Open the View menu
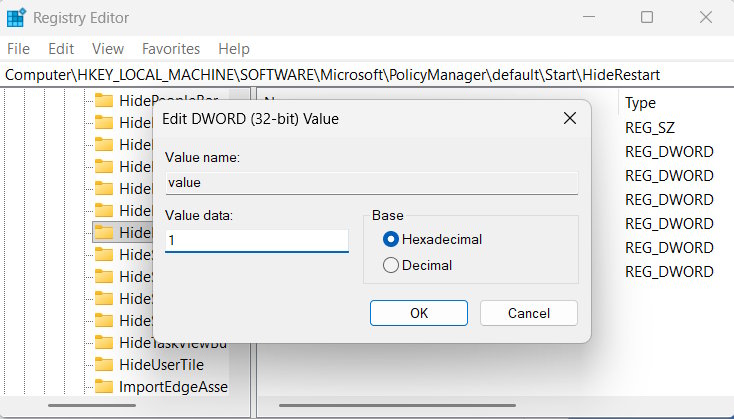The width and height of the screenshot is (734, 419). coord(108,49)
